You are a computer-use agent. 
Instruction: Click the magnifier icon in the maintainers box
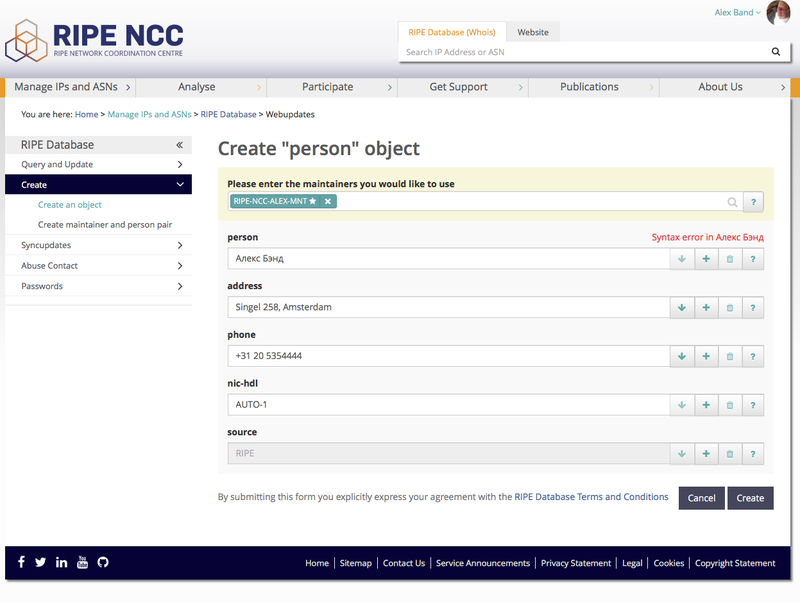pyautogui.click(x=731, y=201)
